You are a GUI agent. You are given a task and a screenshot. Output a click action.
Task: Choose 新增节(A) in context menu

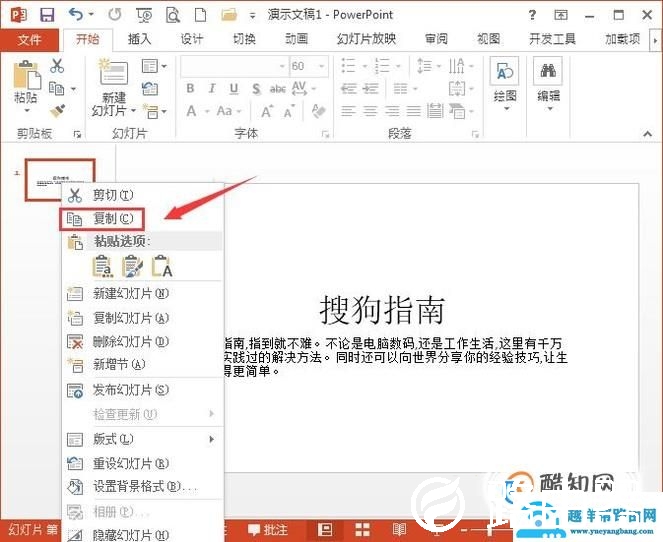click(142, 364)
